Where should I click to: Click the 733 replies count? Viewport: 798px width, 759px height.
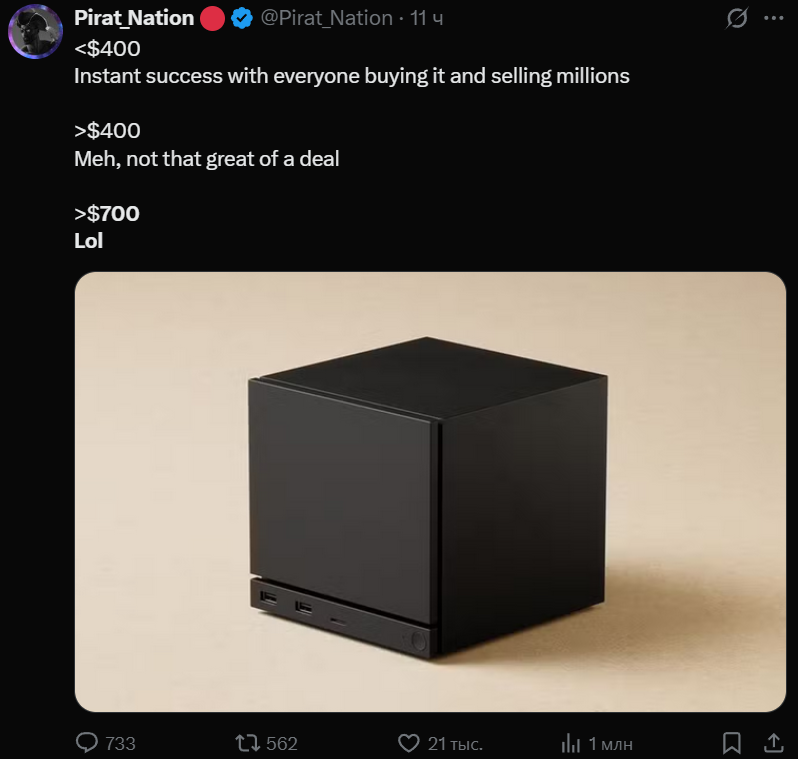(x=120, y=743)
